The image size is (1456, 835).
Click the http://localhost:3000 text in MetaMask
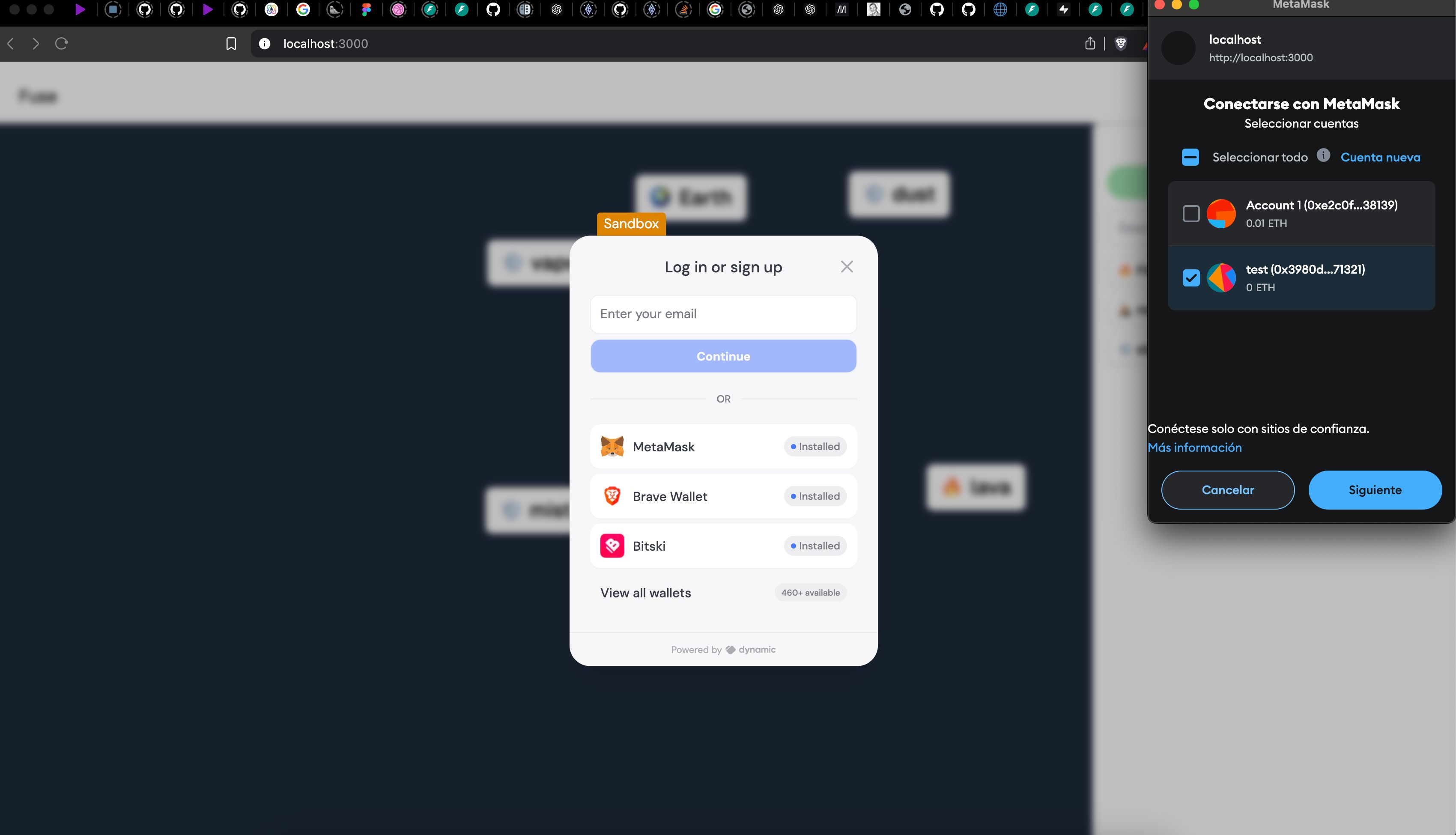[x=1260, y=57]
